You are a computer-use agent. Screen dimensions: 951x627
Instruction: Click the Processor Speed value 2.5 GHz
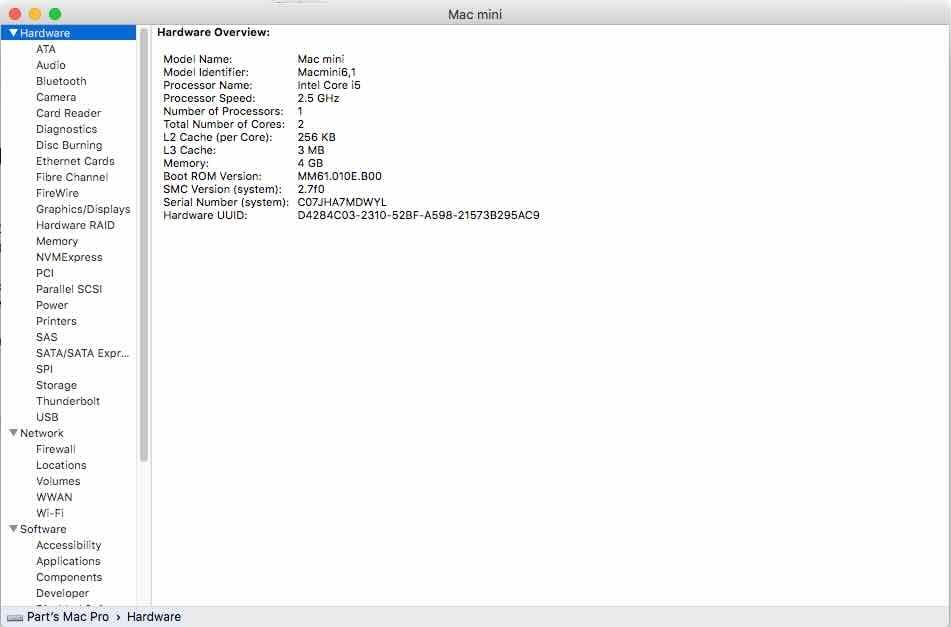318,98
